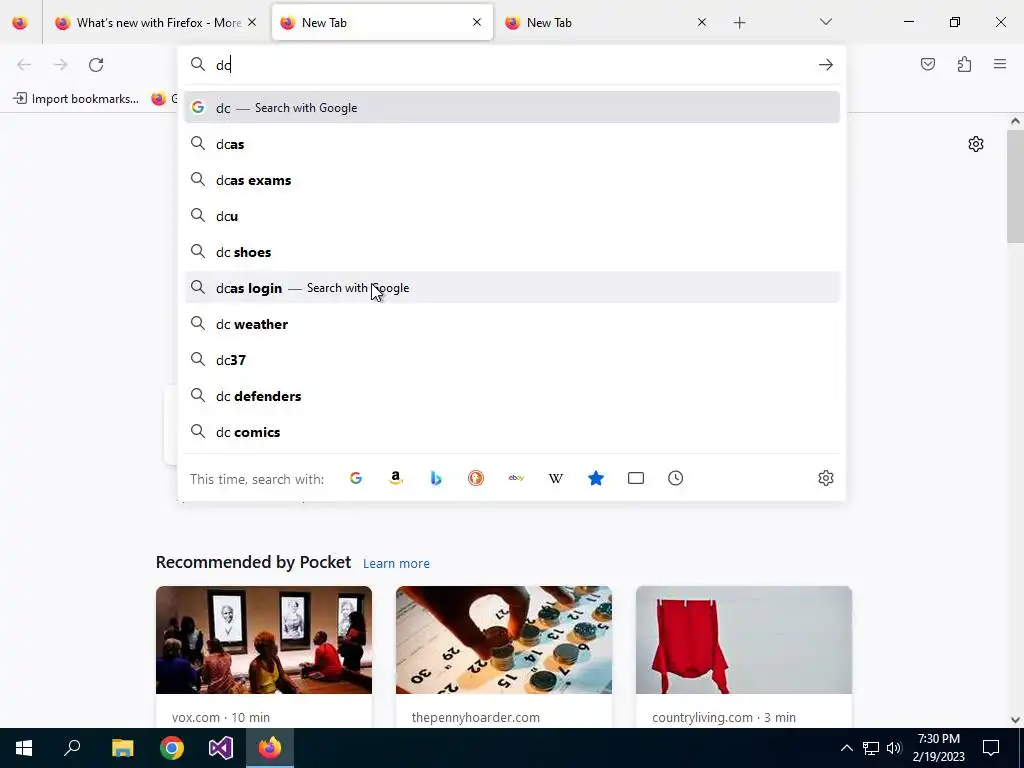
Task: Search in Bookmarks star icon
Action: pos(596,478)
